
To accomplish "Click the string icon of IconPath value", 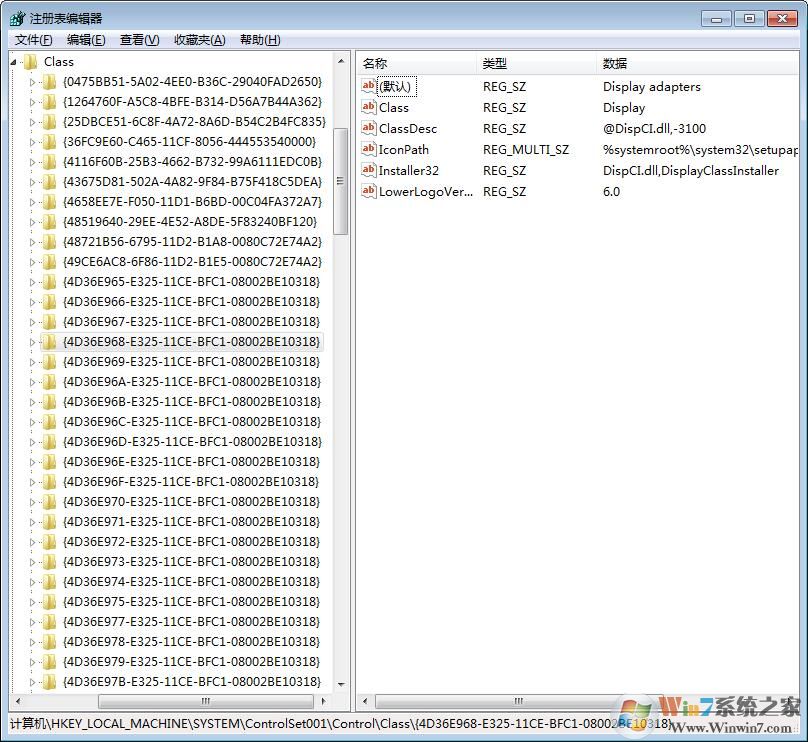I will click(x=368, y=149).
